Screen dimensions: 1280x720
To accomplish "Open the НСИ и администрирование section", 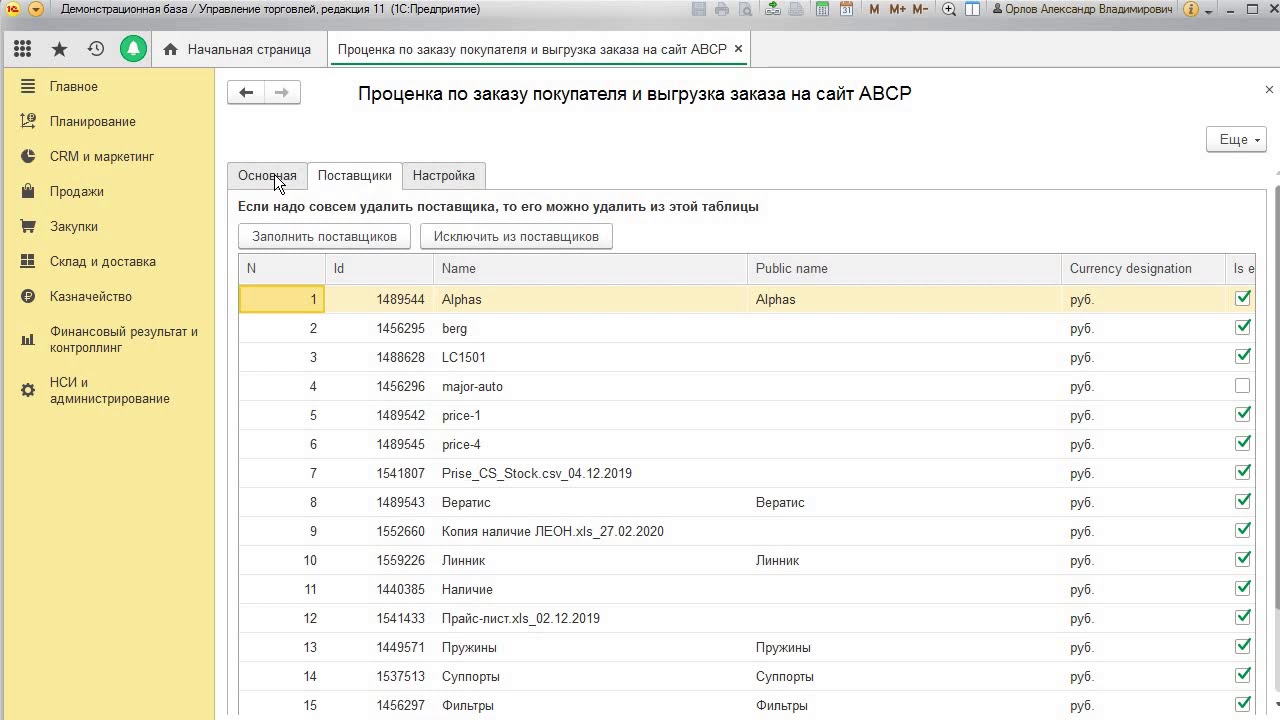I will click(110, 391).
